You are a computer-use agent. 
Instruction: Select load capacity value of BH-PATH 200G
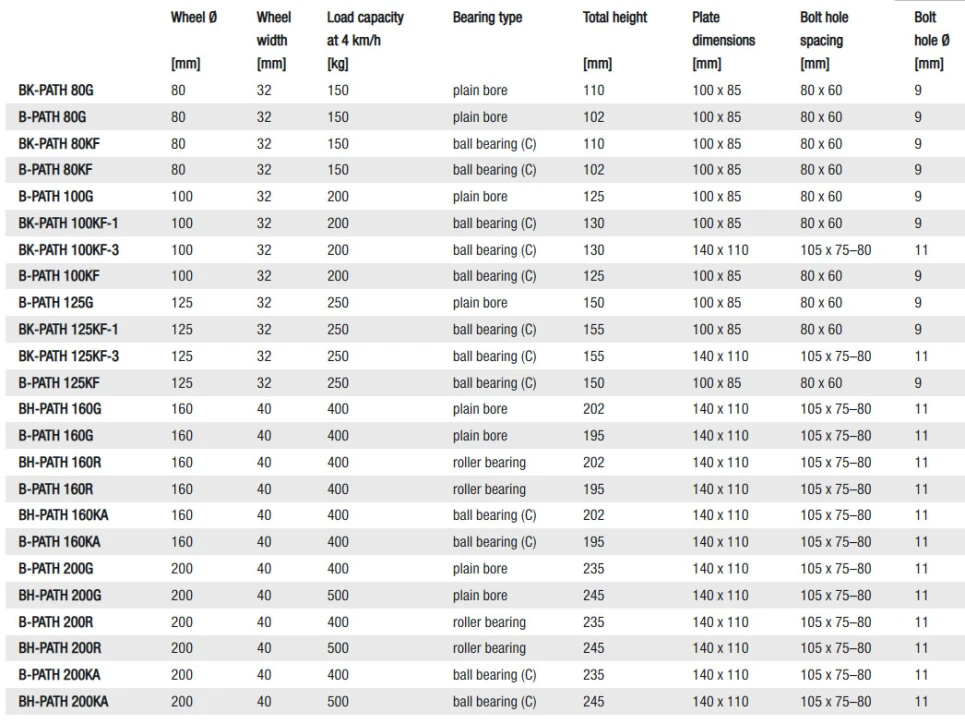tap(338, 595)
